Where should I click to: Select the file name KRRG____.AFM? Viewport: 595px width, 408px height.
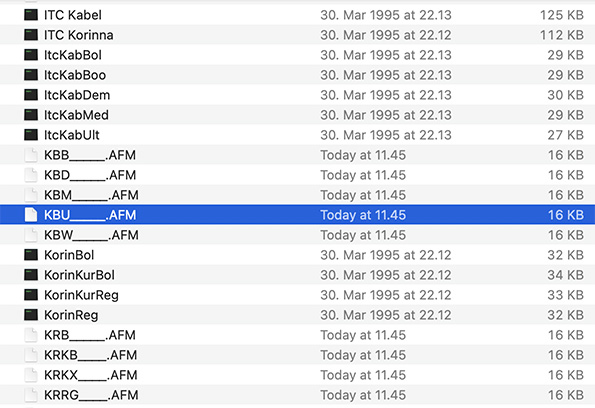pos(91,395)
